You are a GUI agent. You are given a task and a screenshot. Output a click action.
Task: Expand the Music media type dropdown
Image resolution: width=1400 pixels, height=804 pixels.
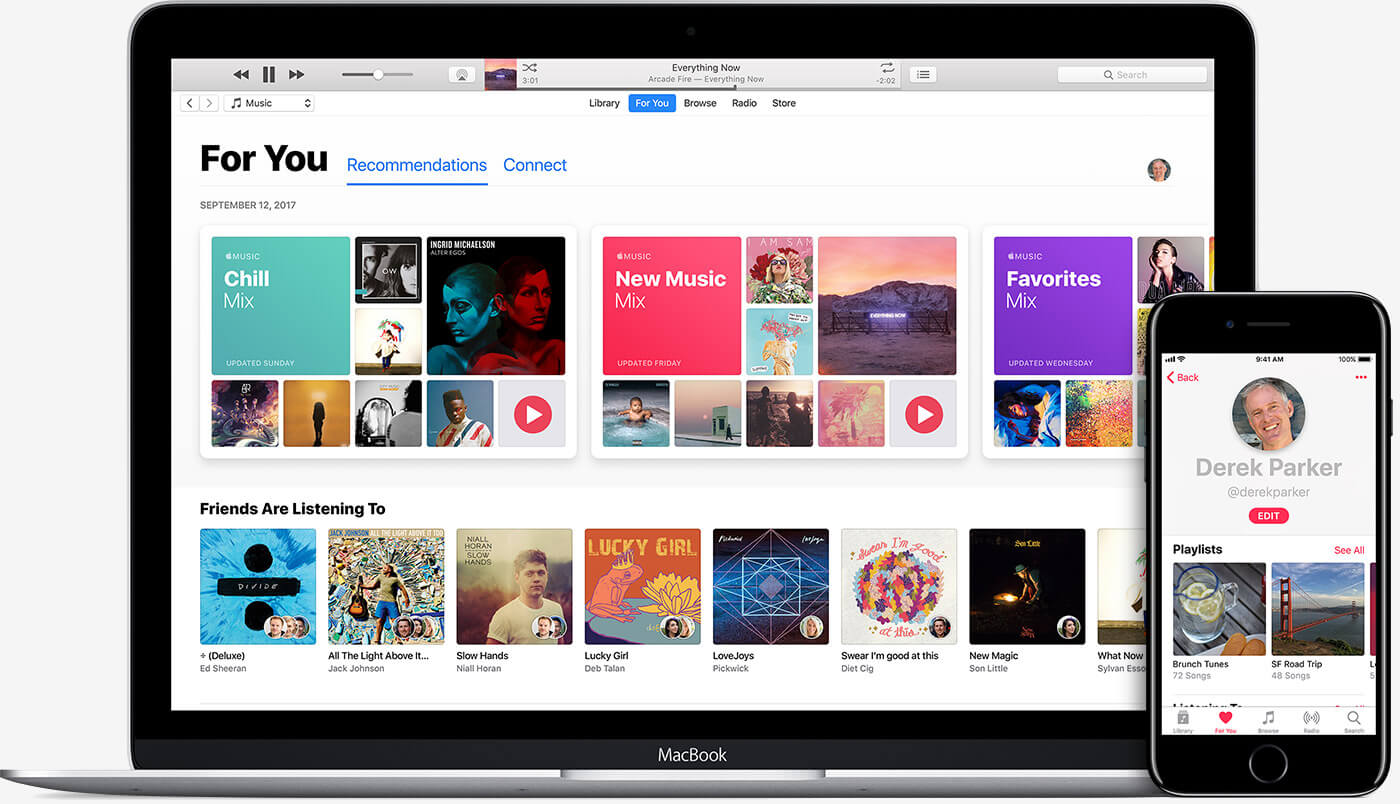click(269, 103)
